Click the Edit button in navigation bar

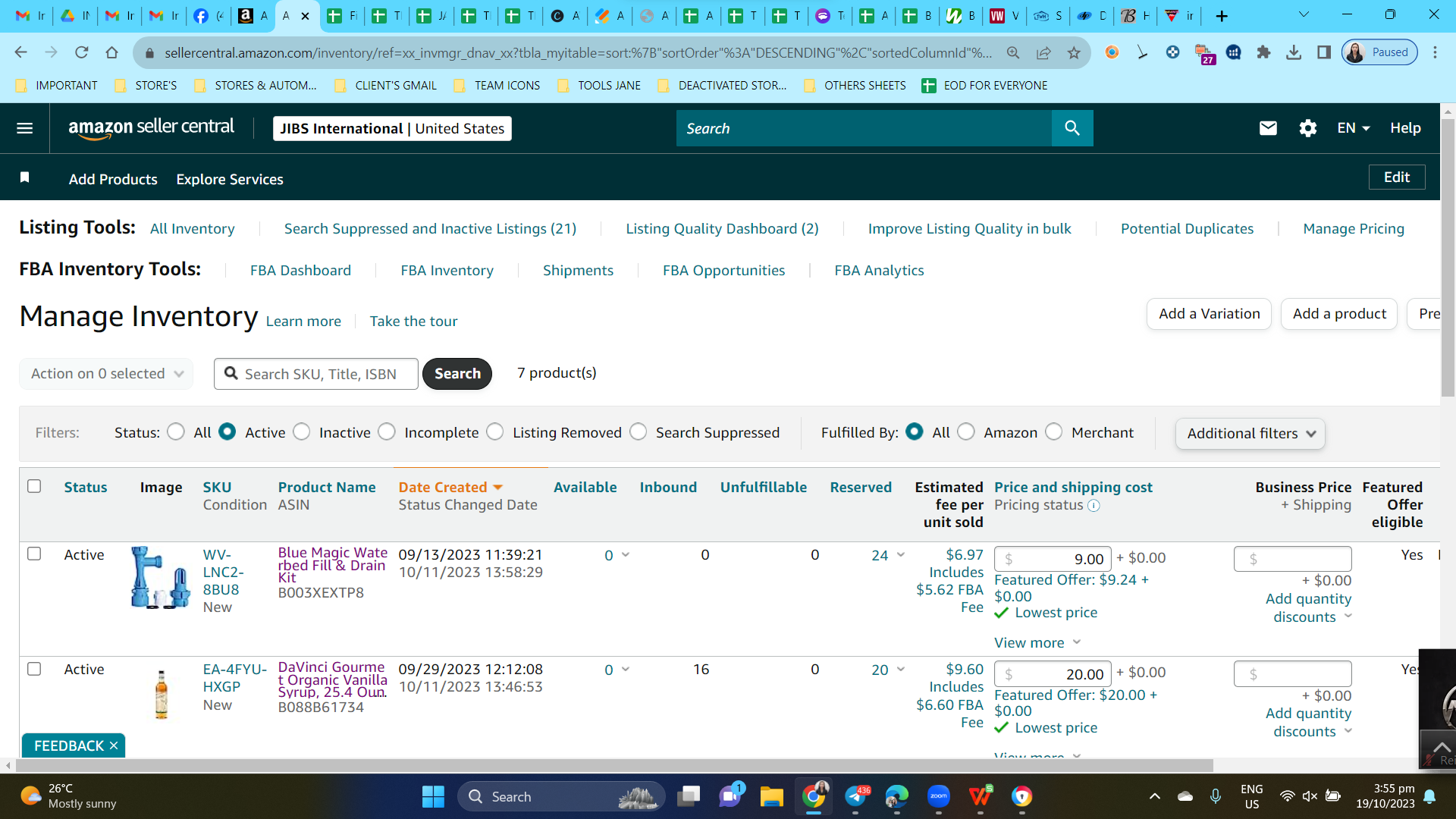(x=1397, y=177)
